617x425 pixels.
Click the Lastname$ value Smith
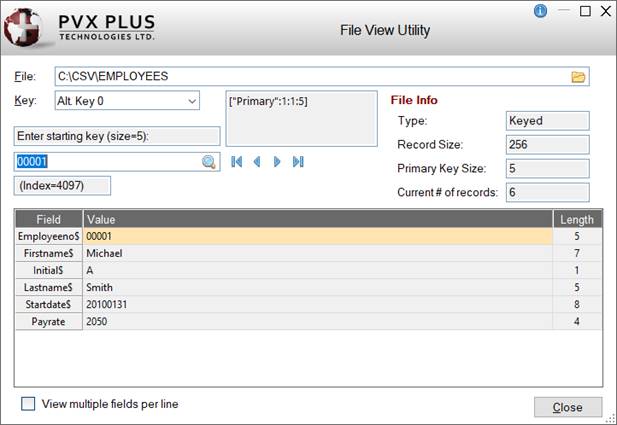102,287
